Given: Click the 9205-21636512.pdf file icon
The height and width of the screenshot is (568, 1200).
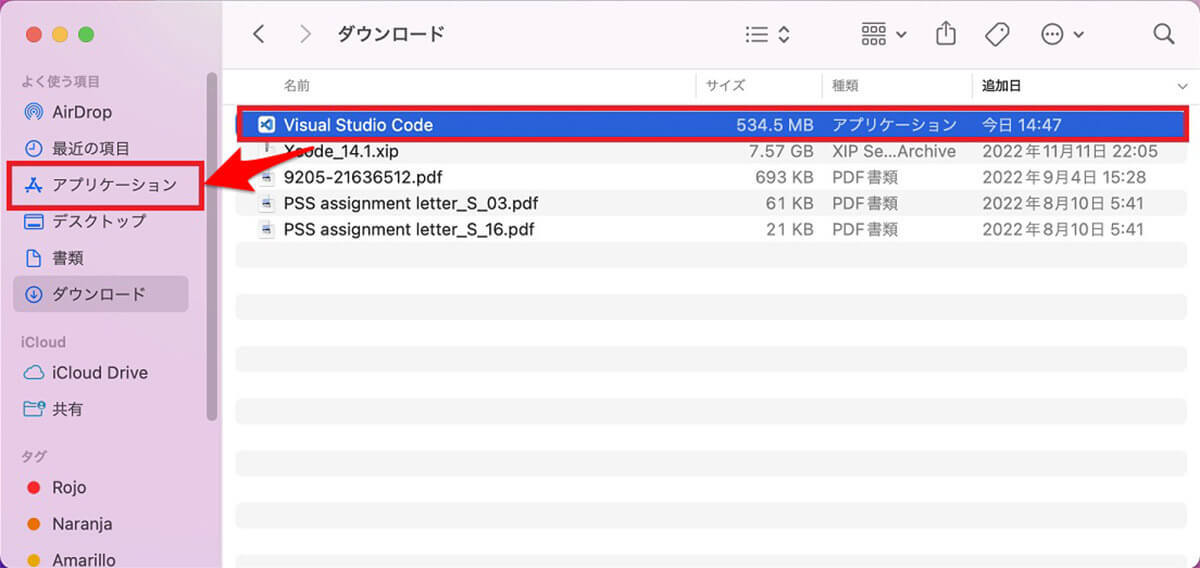Looking at the screenshot, I should coord(266,178).
